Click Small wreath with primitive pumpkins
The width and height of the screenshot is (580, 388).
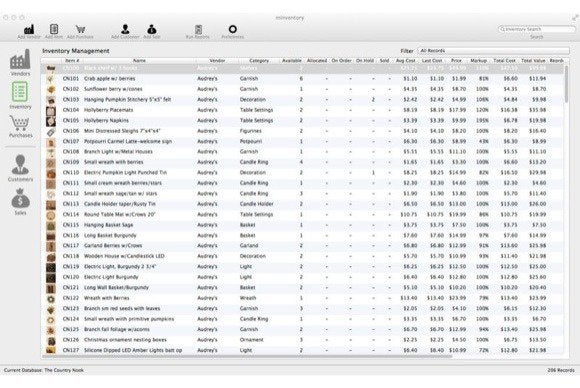tap(129, 319)
